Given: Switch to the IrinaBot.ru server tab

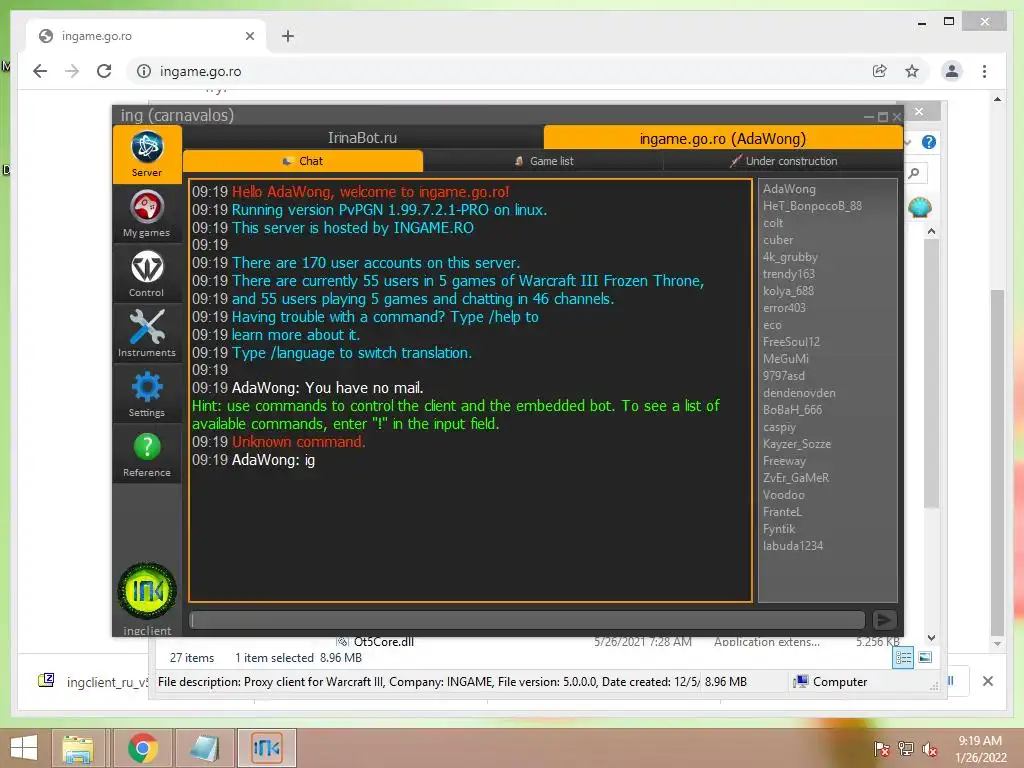Looking at the screenshot, I should 362,138.
